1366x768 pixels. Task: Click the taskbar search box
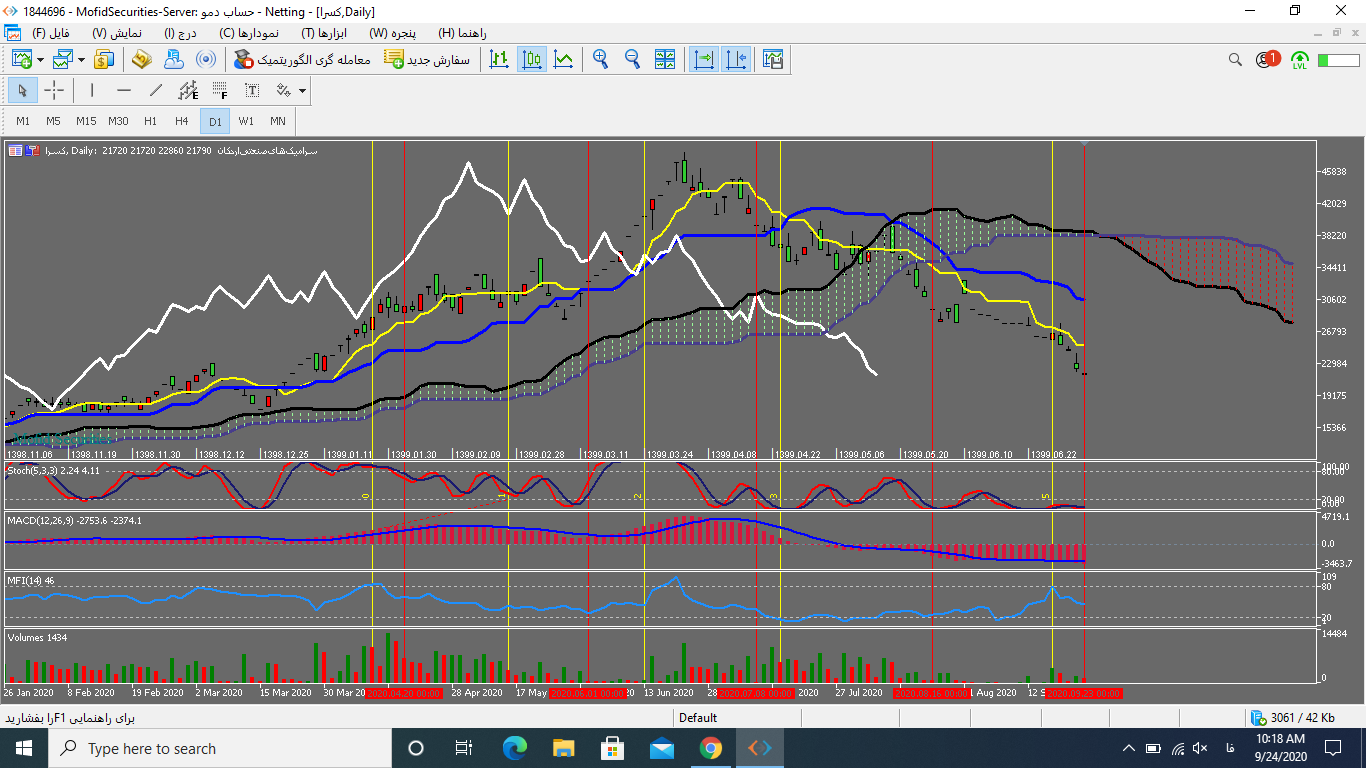pos(220,748)
